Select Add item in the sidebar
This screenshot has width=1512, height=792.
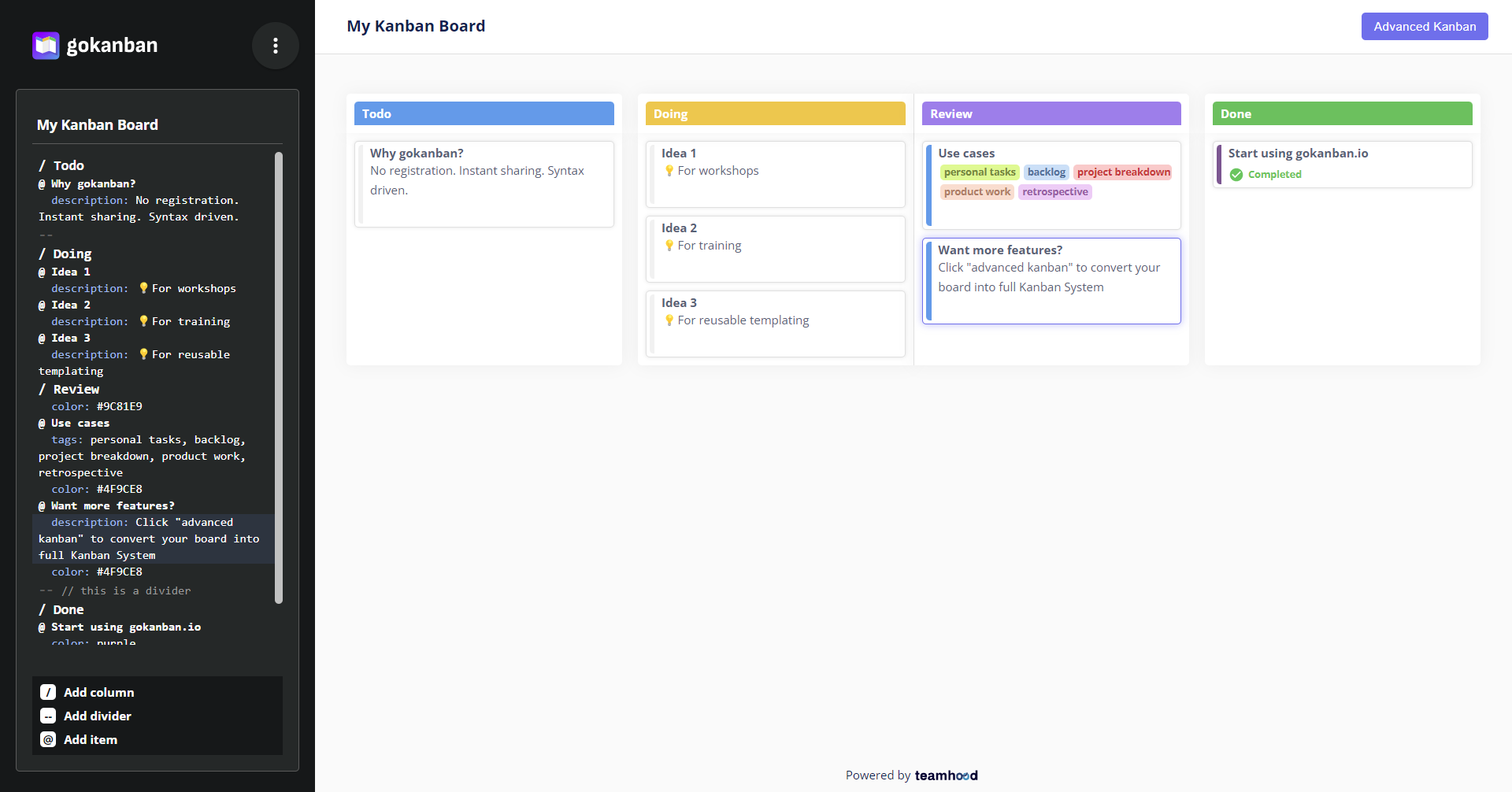[91, 739]
